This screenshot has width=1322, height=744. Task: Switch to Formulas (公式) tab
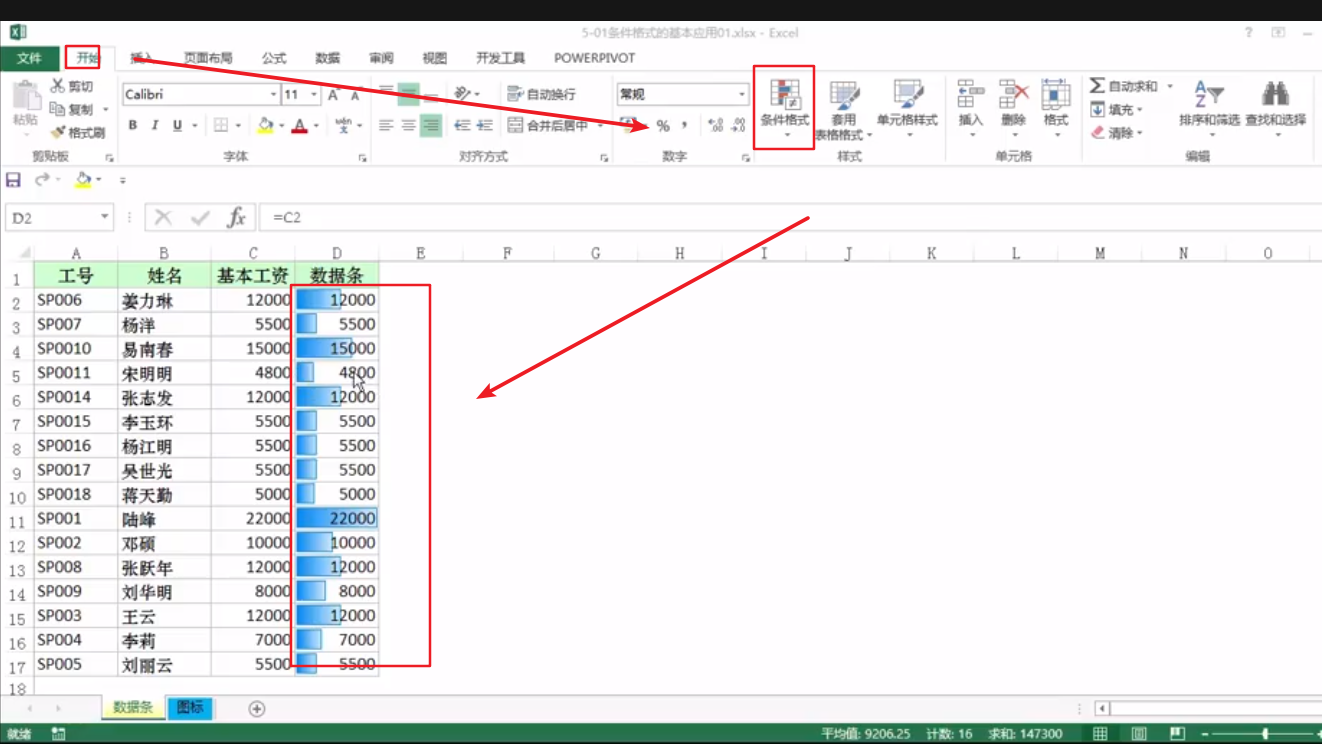pyautogui.click(x=274, y=58)
